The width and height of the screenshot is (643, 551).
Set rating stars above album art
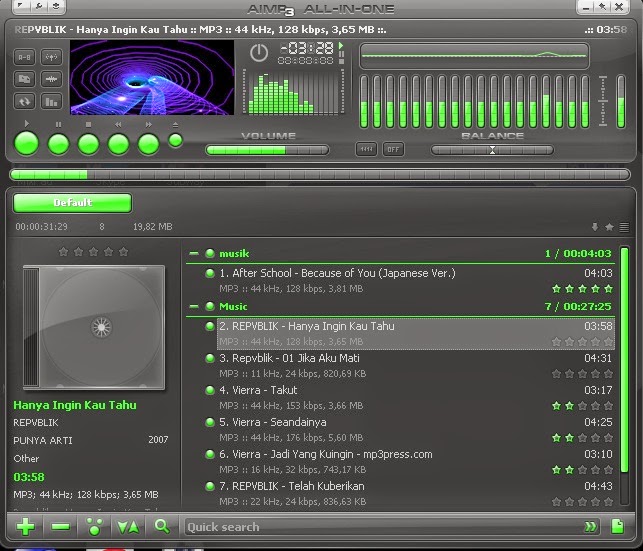[x=93, y=252]
